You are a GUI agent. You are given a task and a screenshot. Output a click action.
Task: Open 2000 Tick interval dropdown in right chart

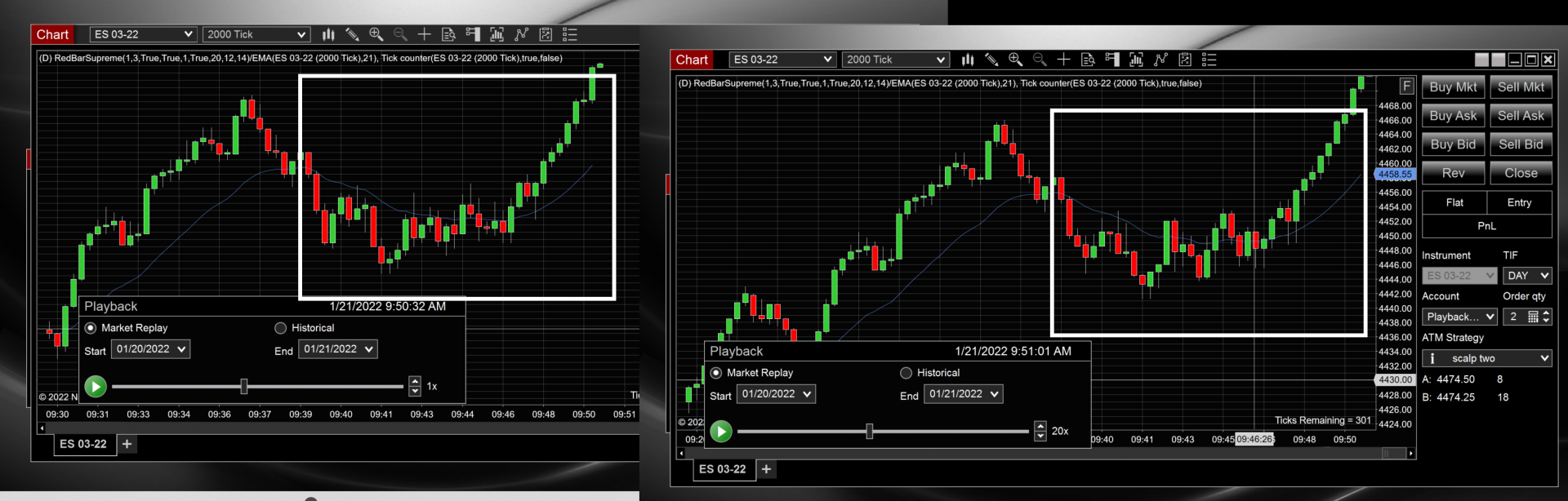pos(896,60)
